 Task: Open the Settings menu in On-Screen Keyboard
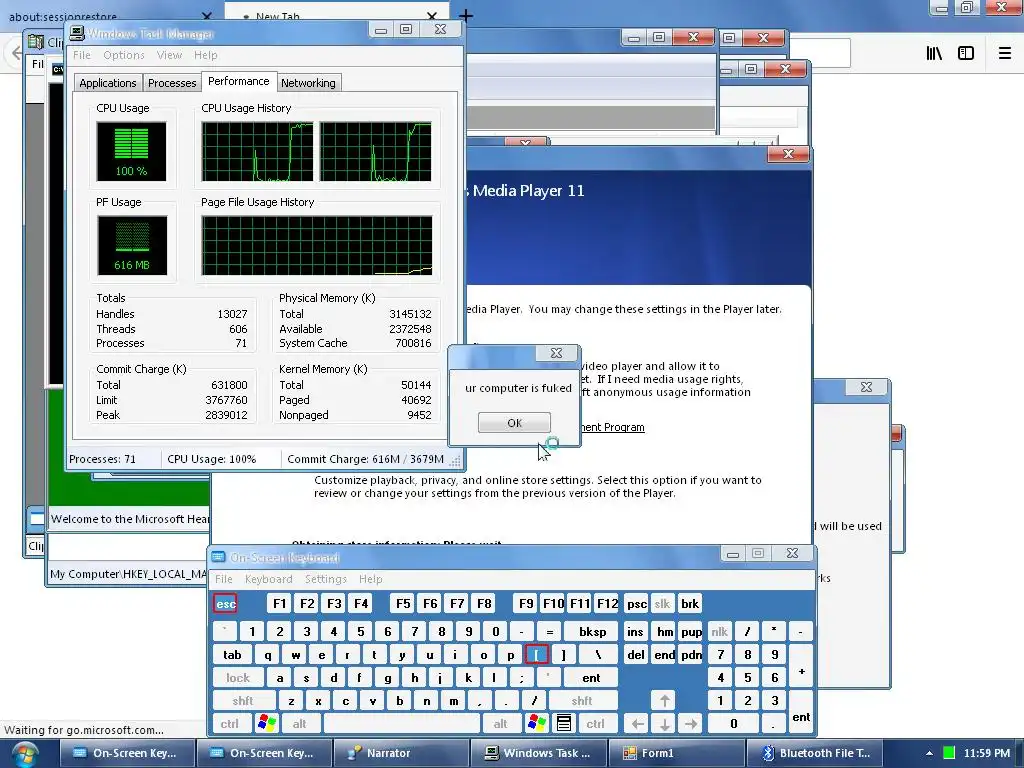(x=325, y=579)
